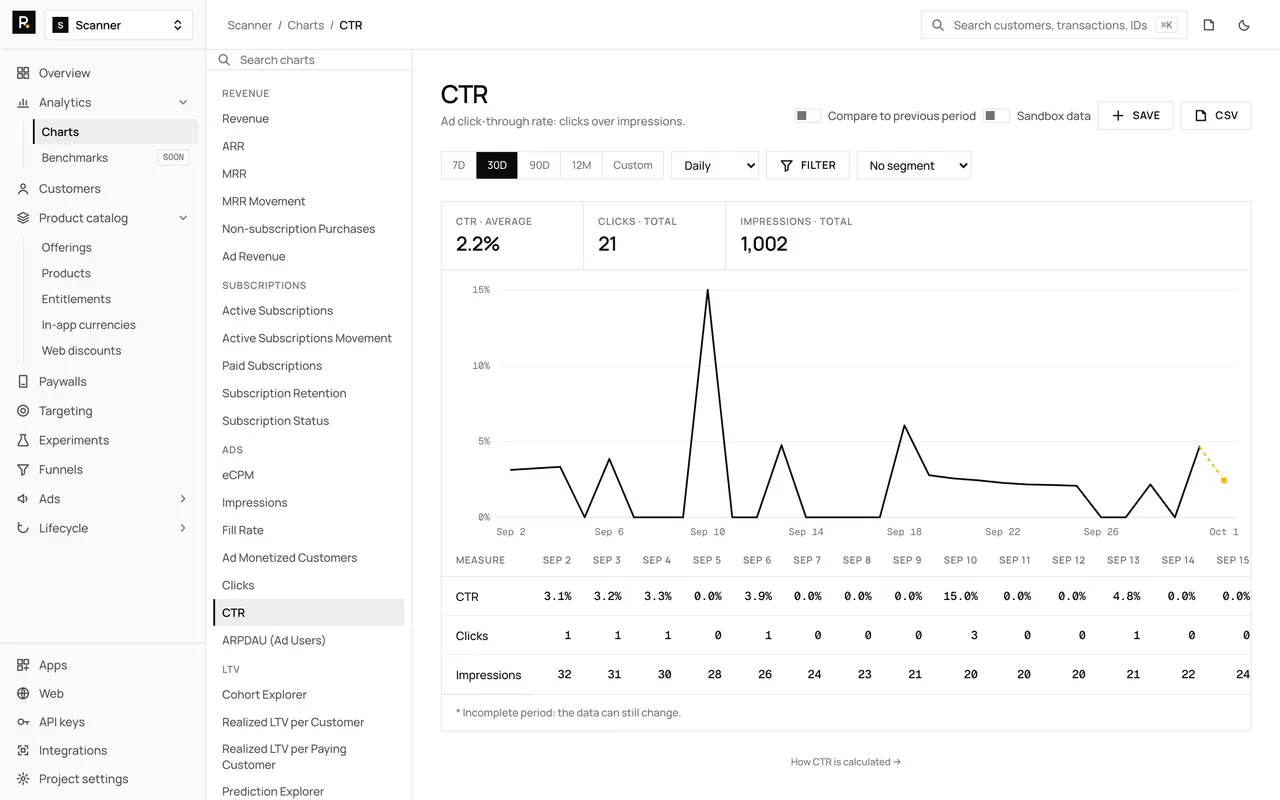
Task: Click Charts breadcrumb link
Action: click(x=306, y=25)
